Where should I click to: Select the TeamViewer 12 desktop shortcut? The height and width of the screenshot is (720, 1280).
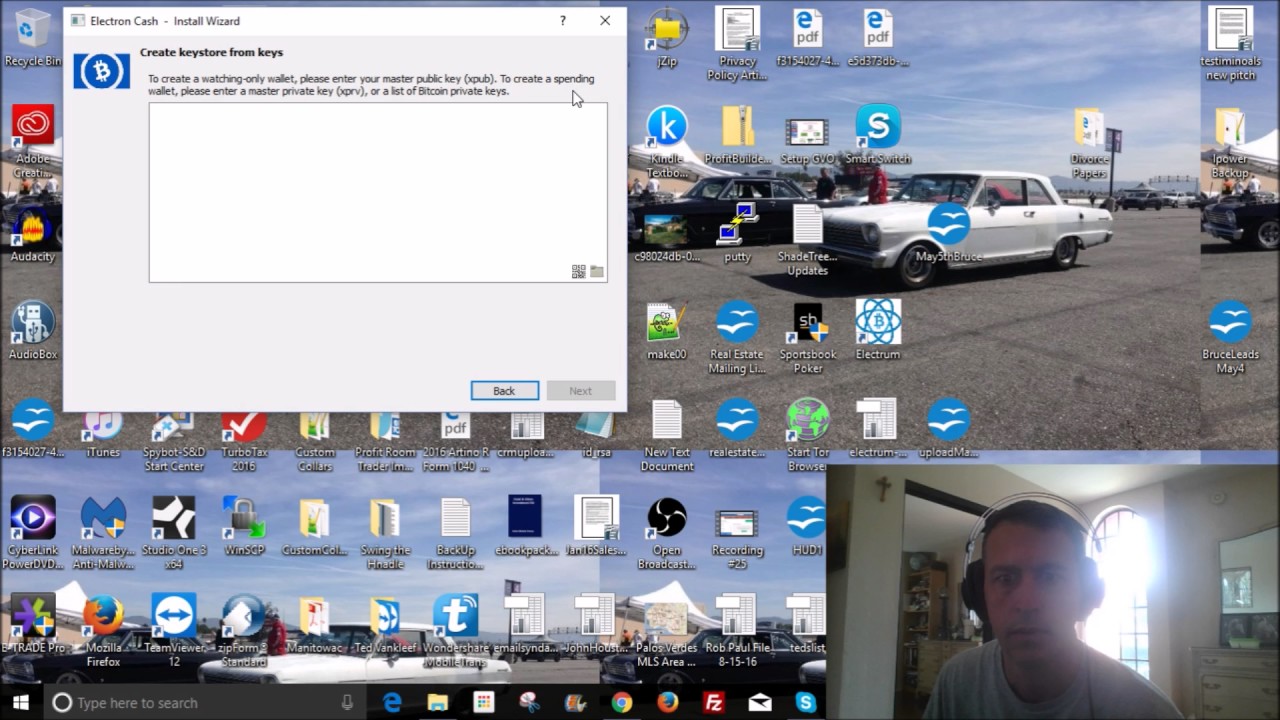173,630
